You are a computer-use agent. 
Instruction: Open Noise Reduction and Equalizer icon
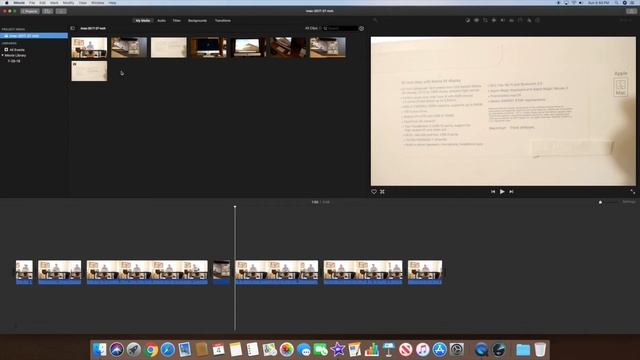(511, 20)
